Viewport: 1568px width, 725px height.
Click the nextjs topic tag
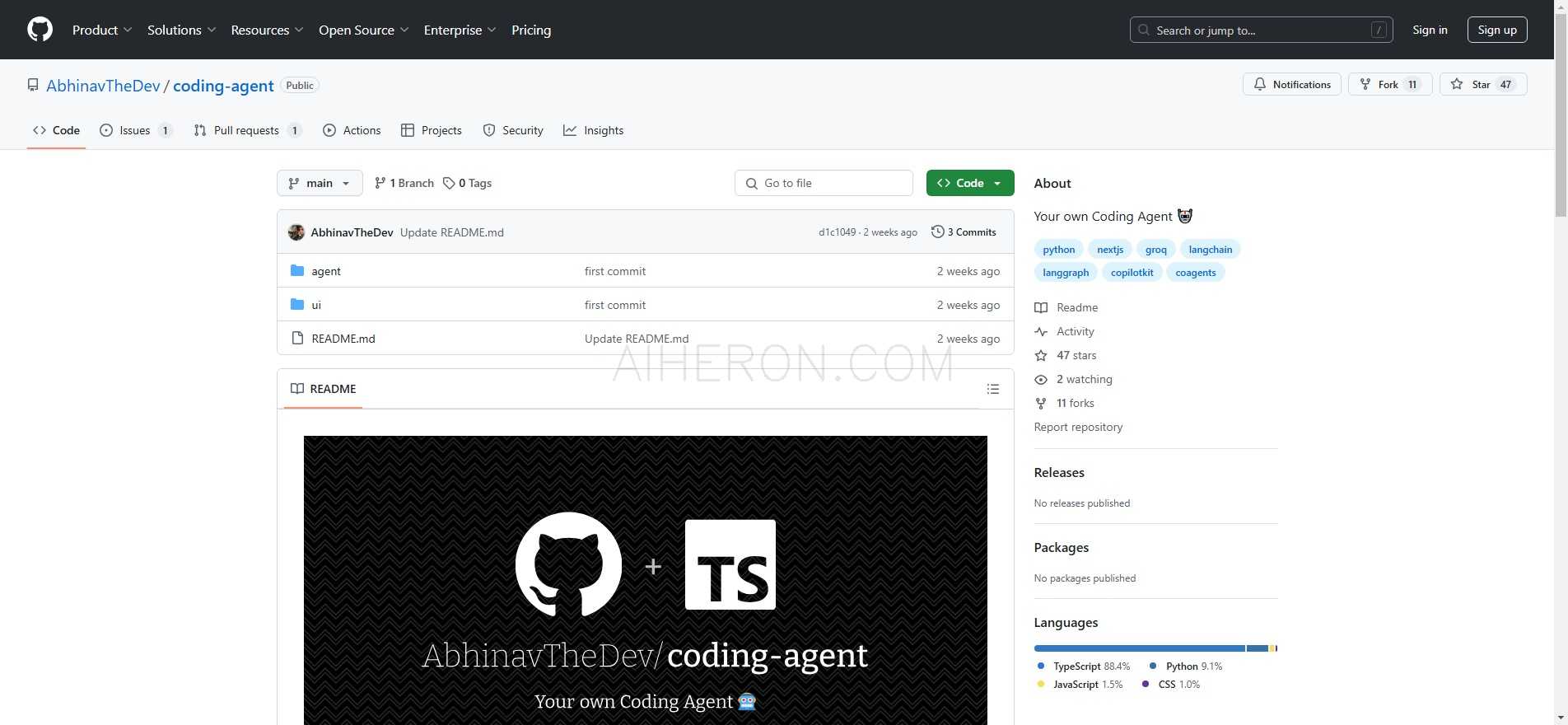(1109, 249)
